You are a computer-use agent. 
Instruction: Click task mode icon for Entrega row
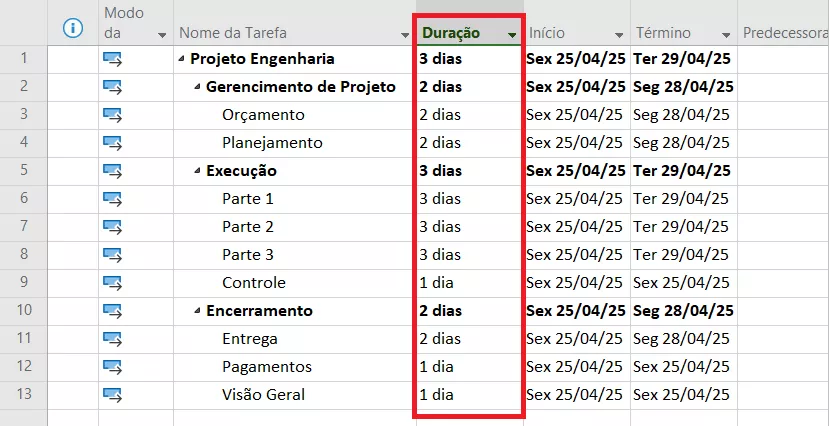112,339
